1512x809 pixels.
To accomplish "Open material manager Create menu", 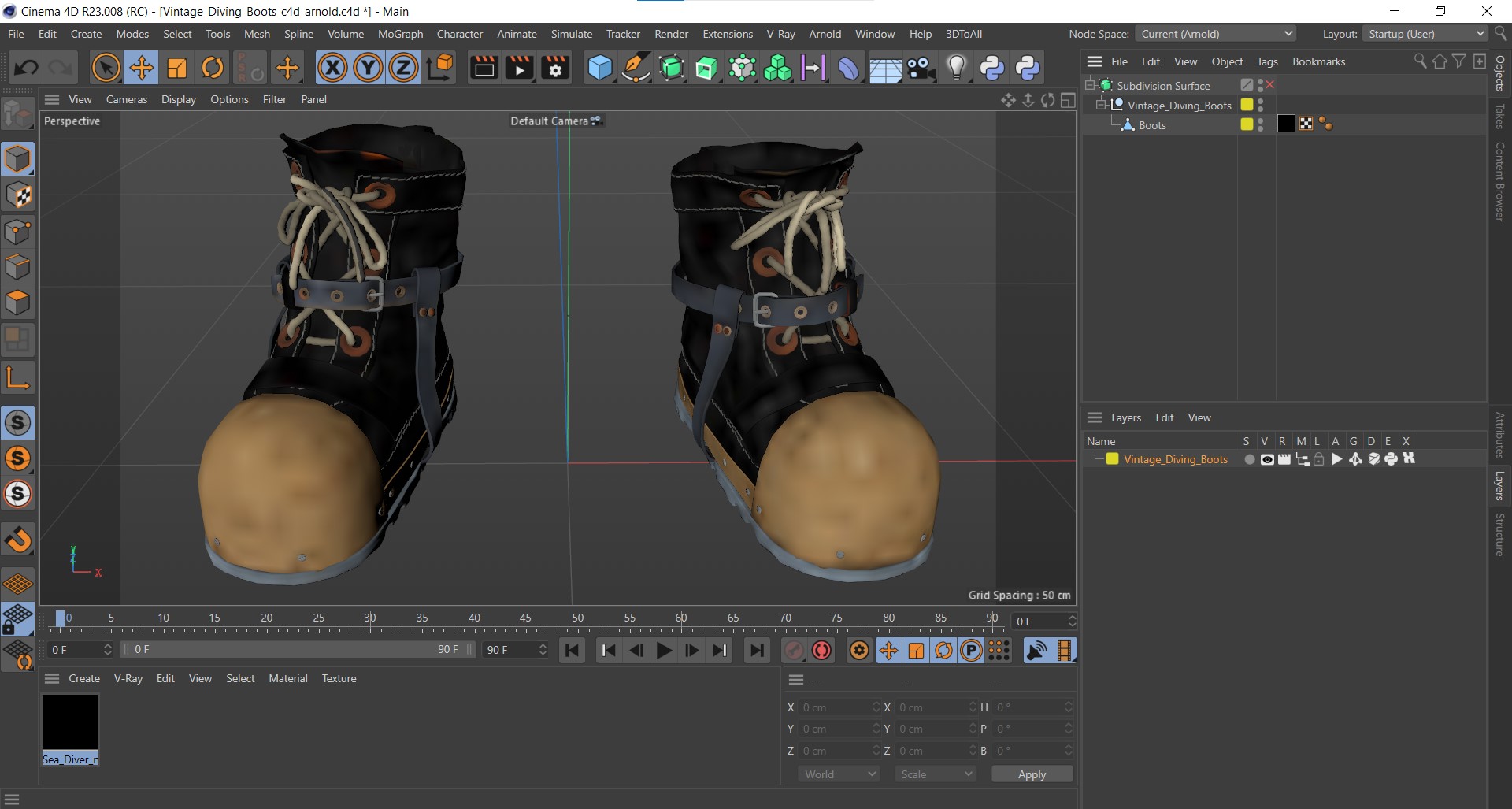I will click(84, 678).
